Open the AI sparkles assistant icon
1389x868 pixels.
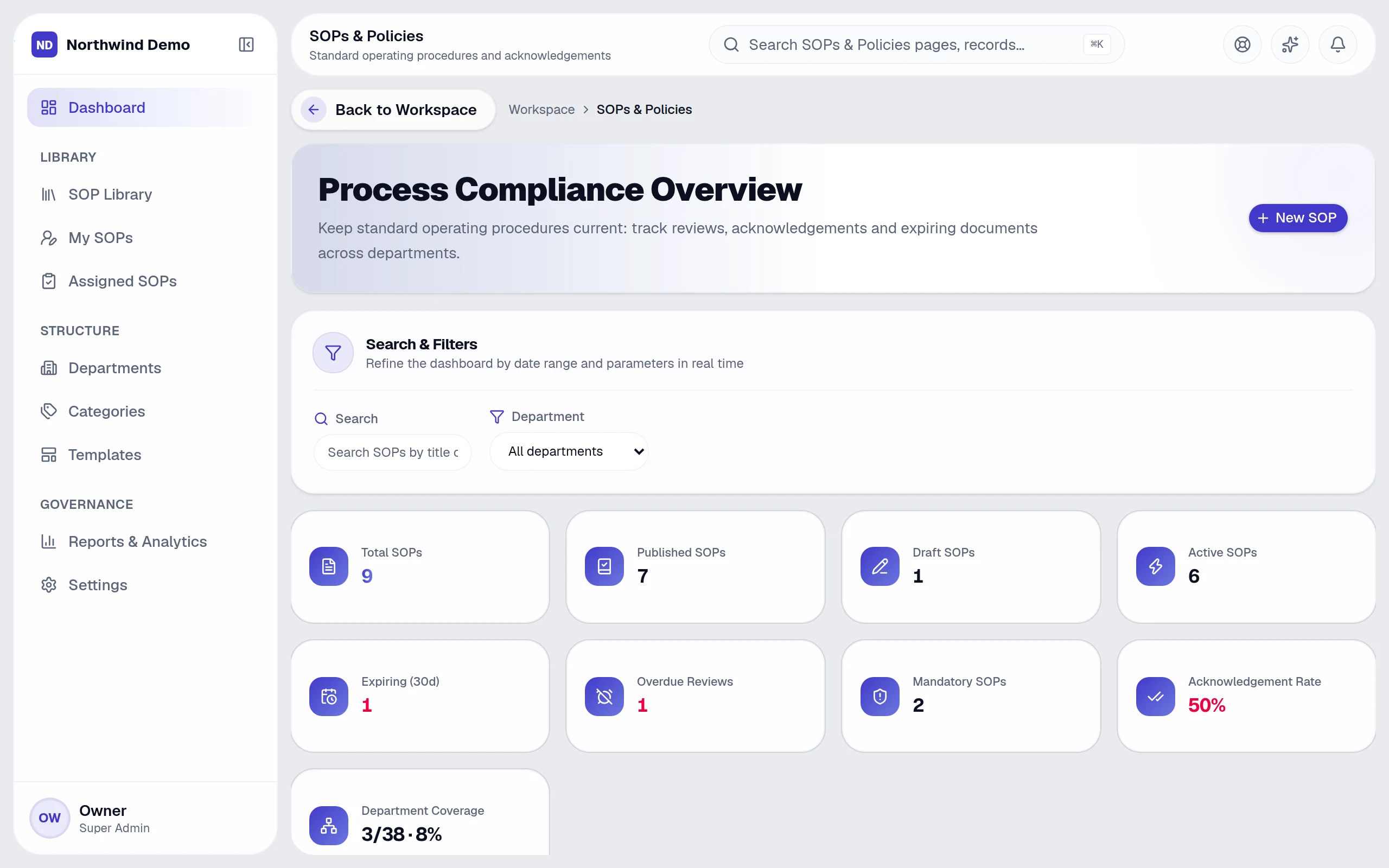coord(1290,44)
